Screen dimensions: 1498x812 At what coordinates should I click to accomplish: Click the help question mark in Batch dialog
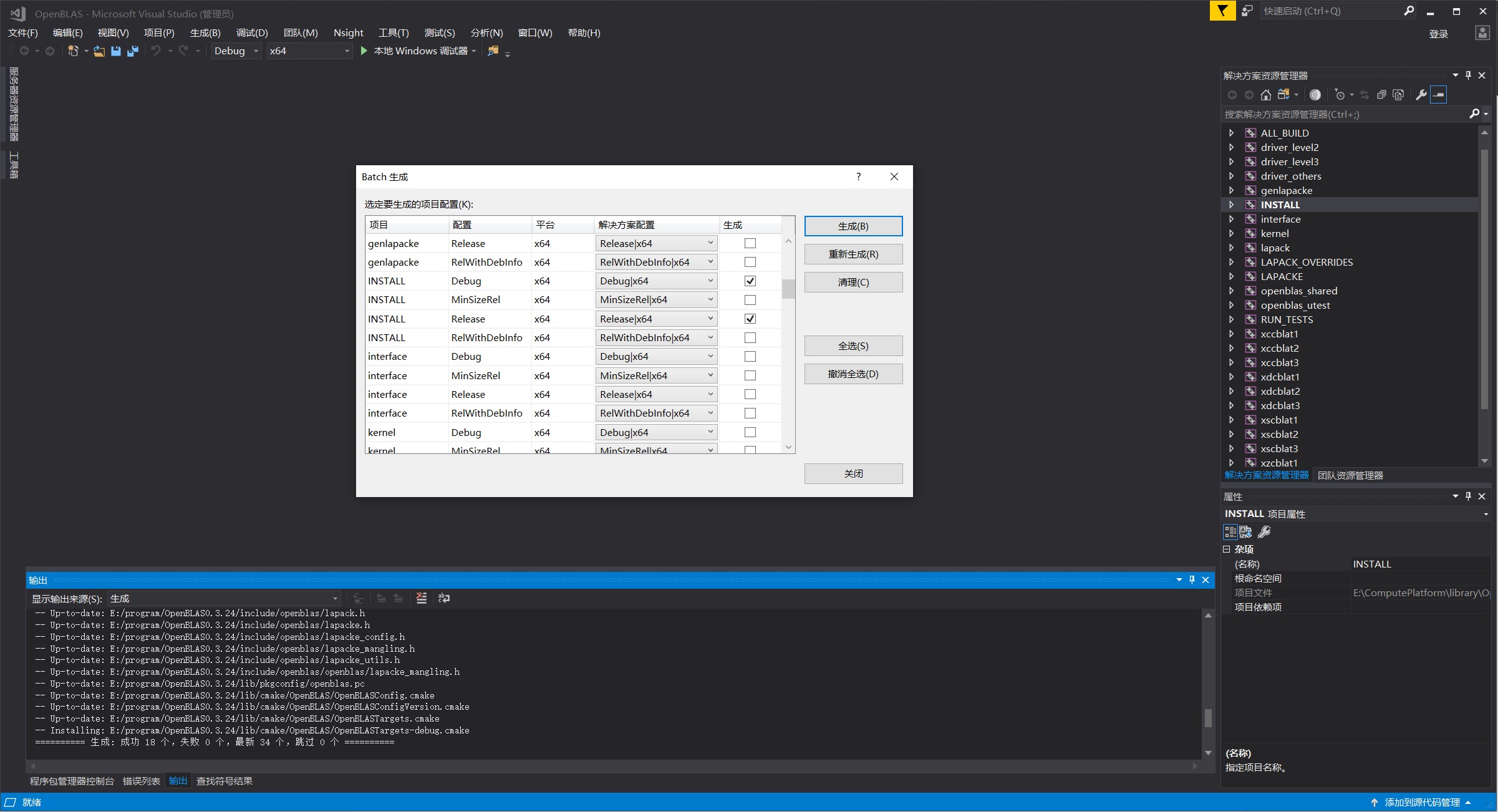coord(858,177)
